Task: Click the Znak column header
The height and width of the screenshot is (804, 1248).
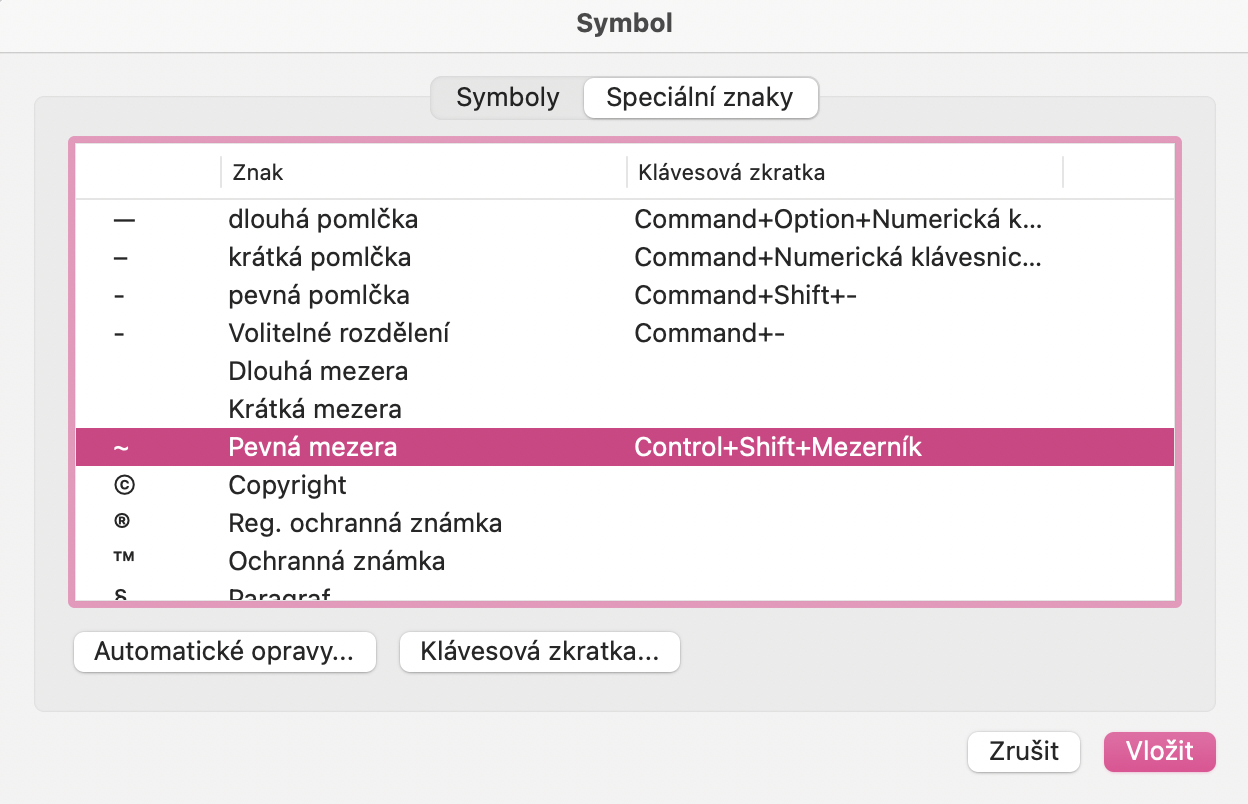Action: point(257,172)
